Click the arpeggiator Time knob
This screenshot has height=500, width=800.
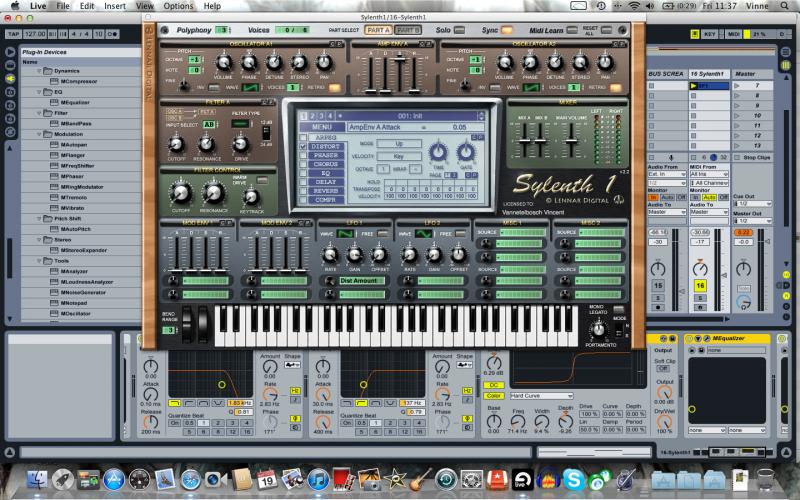click(x=438, y=152)
